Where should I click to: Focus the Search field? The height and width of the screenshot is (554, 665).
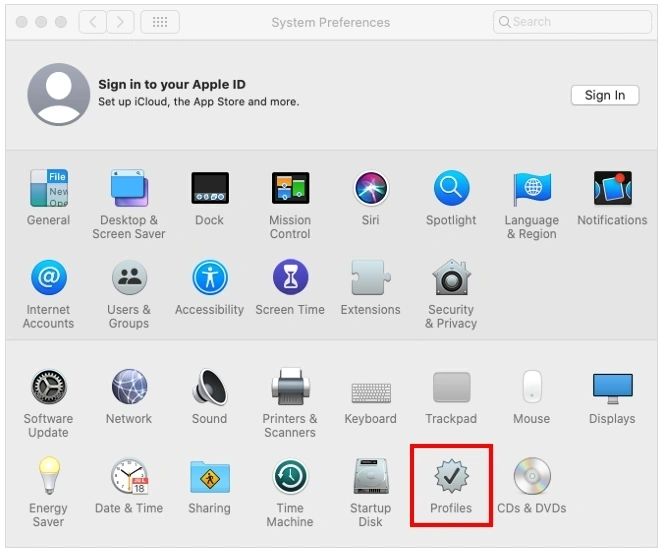pos(572,22)
